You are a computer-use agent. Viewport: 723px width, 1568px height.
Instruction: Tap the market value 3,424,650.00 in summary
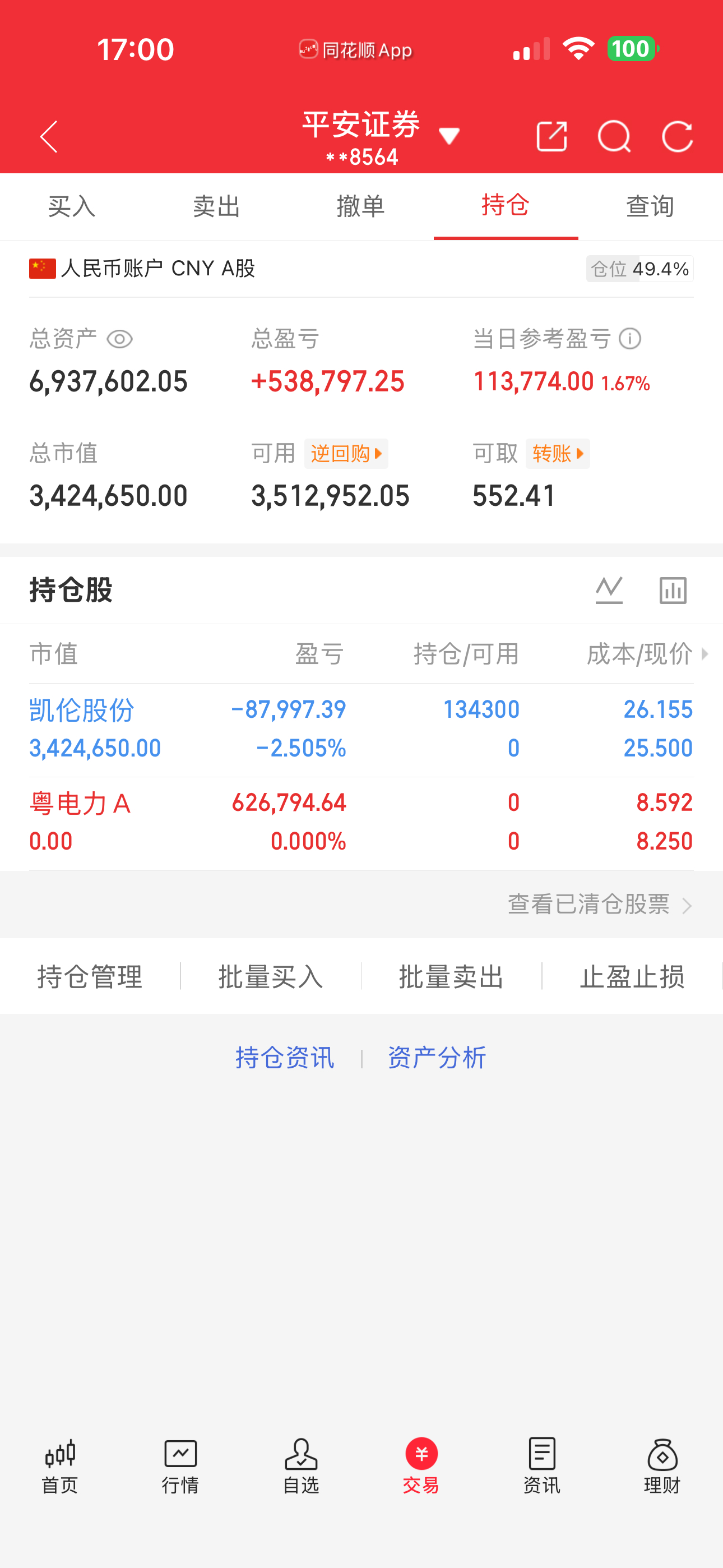click(108, 496)
